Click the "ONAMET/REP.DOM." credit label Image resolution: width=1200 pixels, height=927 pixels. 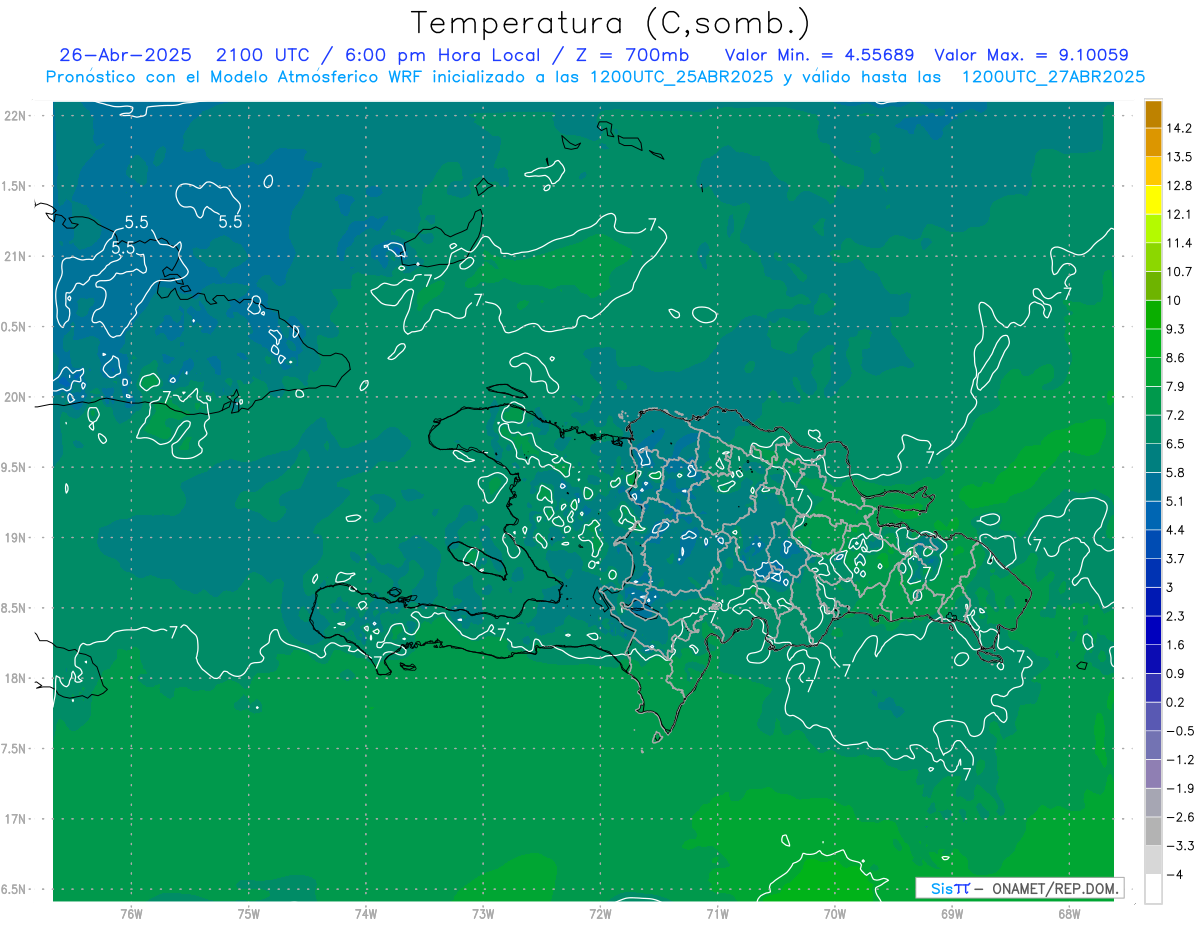pos(1057,888)
